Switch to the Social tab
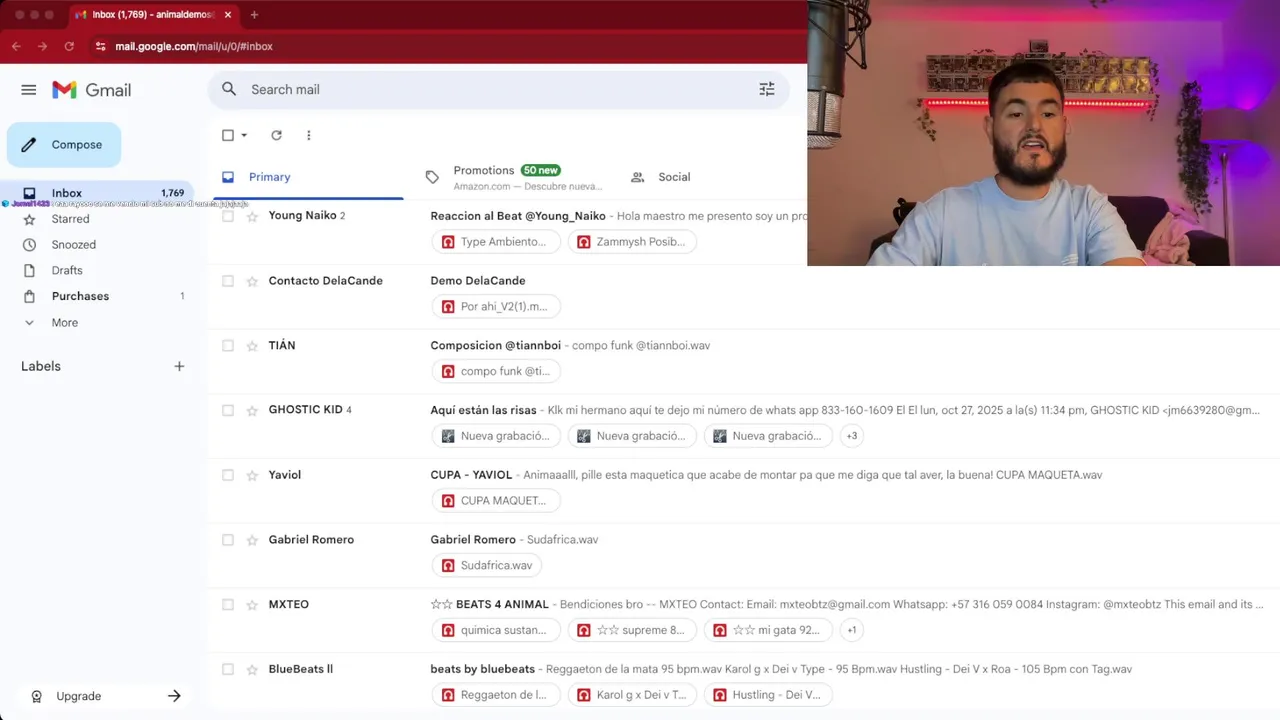Screen dimensions: 1280x720 tap(661, 177)
